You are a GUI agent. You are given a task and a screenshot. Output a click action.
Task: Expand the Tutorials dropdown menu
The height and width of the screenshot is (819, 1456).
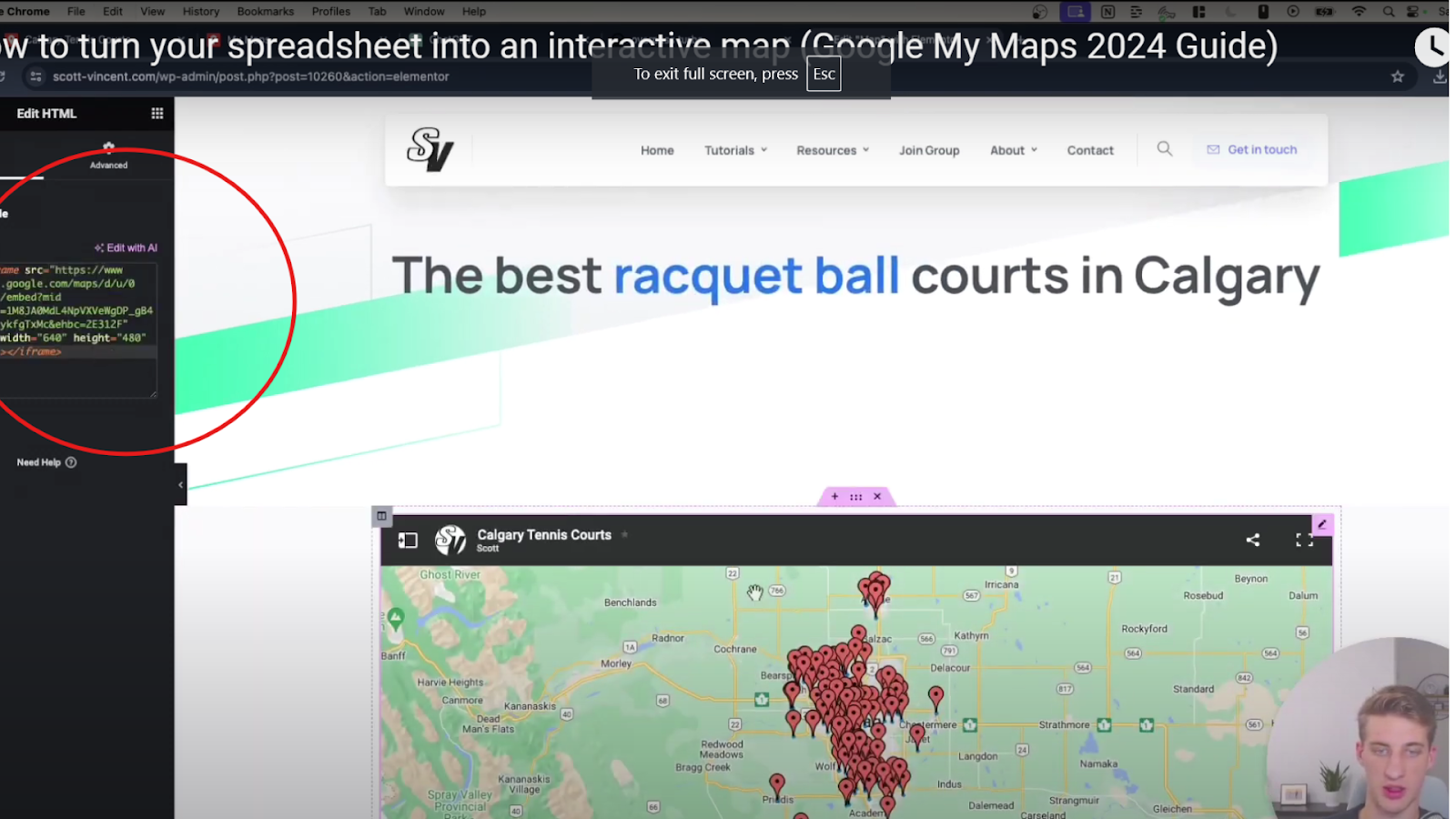tap(735, 150)
